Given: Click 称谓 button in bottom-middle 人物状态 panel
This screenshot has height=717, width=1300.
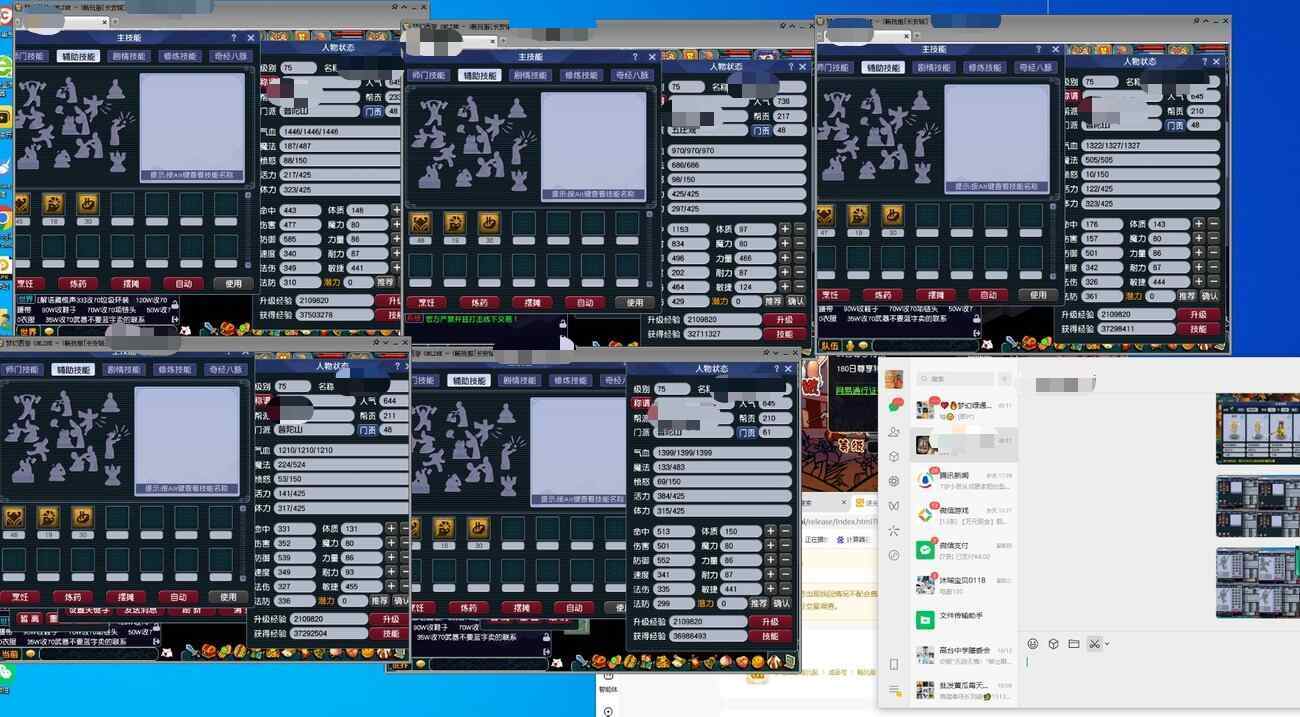Looking at the screenshot, I should 642,404.
